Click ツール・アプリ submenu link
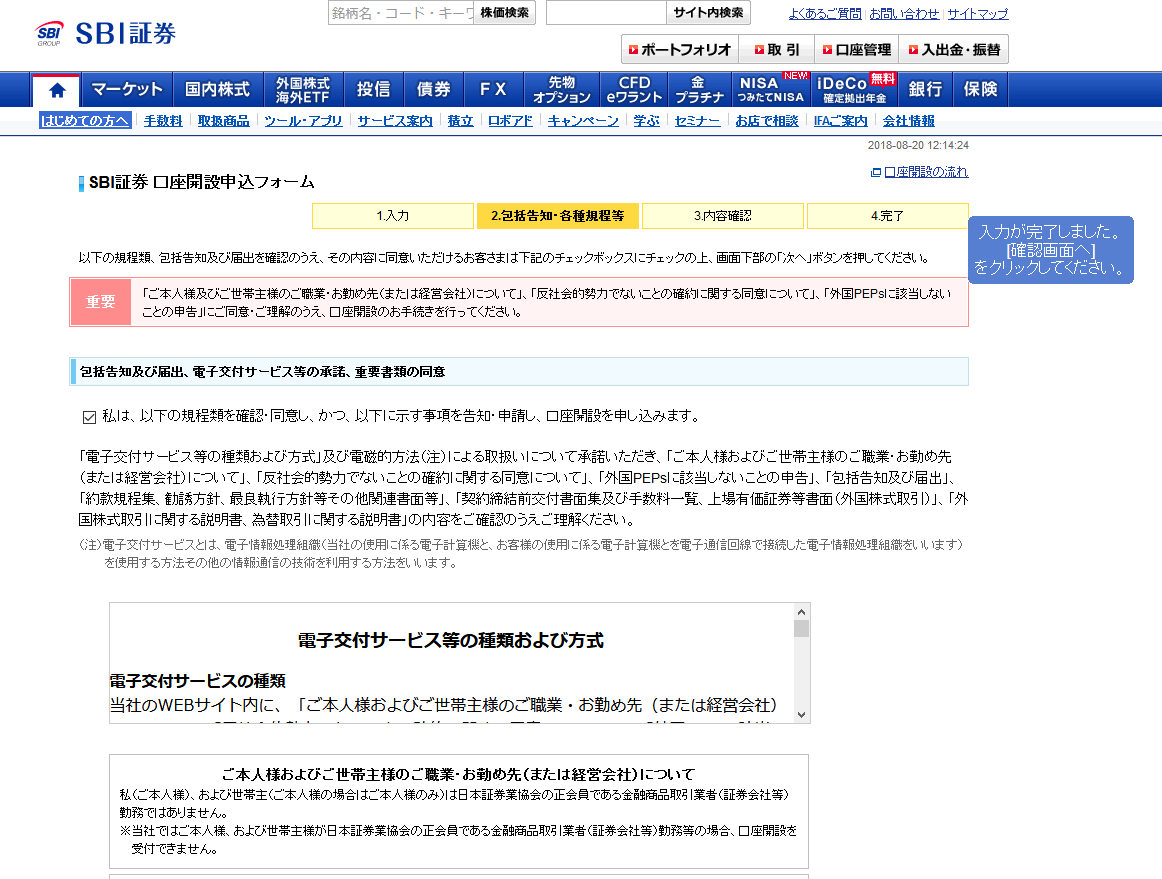 (x=303, y=121)
